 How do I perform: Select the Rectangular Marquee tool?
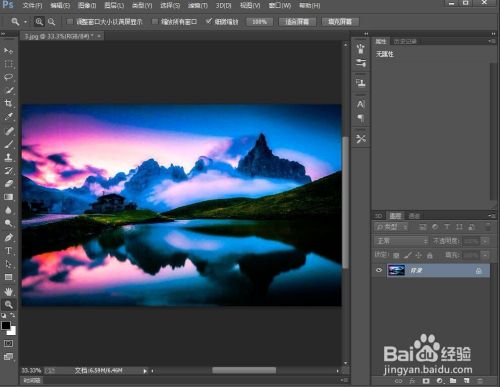(8, 64)
